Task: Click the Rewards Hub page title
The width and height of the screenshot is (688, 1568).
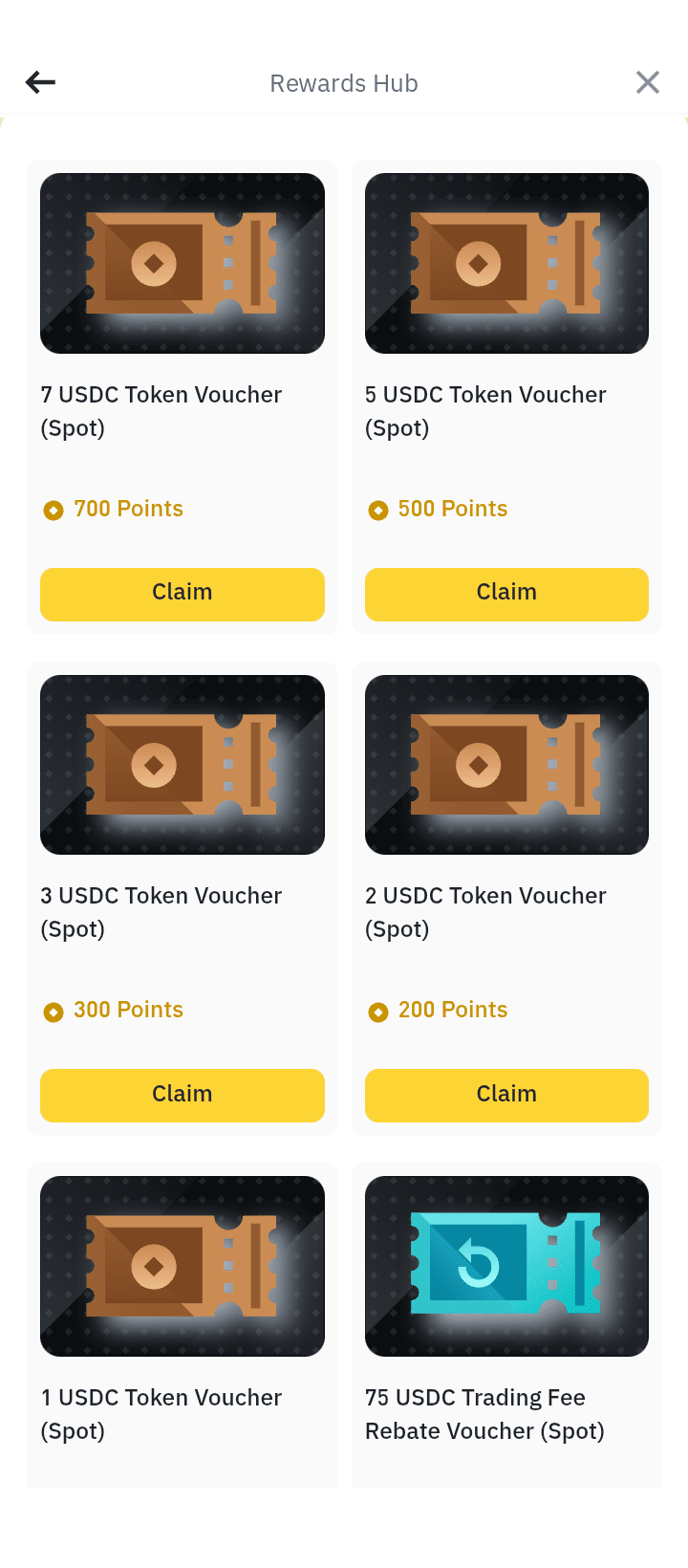Action: point(344,83)
